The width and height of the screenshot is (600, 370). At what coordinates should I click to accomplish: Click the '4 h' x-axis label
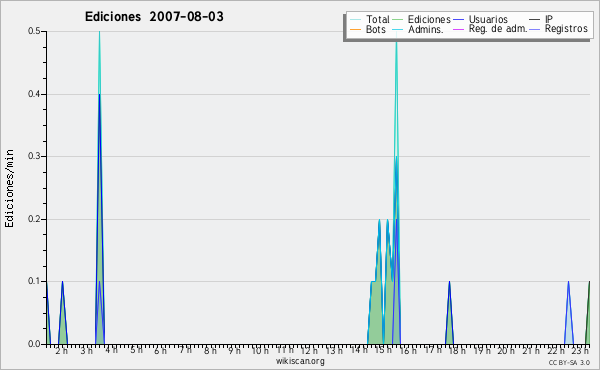111,350
